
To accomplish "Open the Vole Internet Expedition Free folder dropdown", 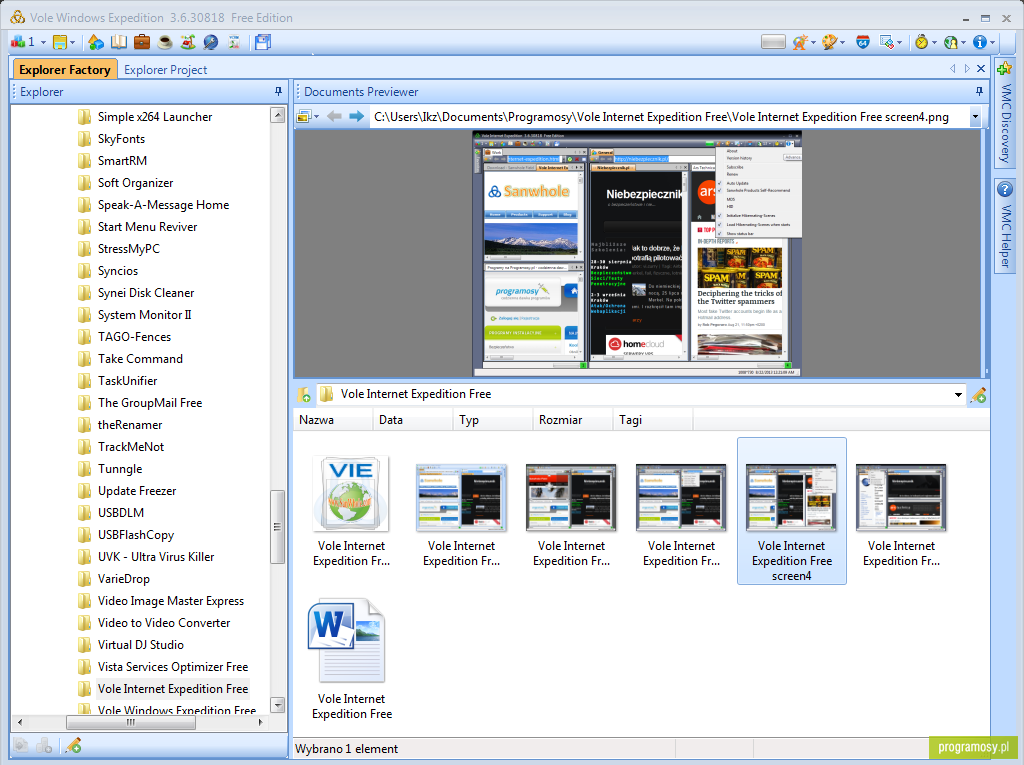I will (x=958, y=395).
